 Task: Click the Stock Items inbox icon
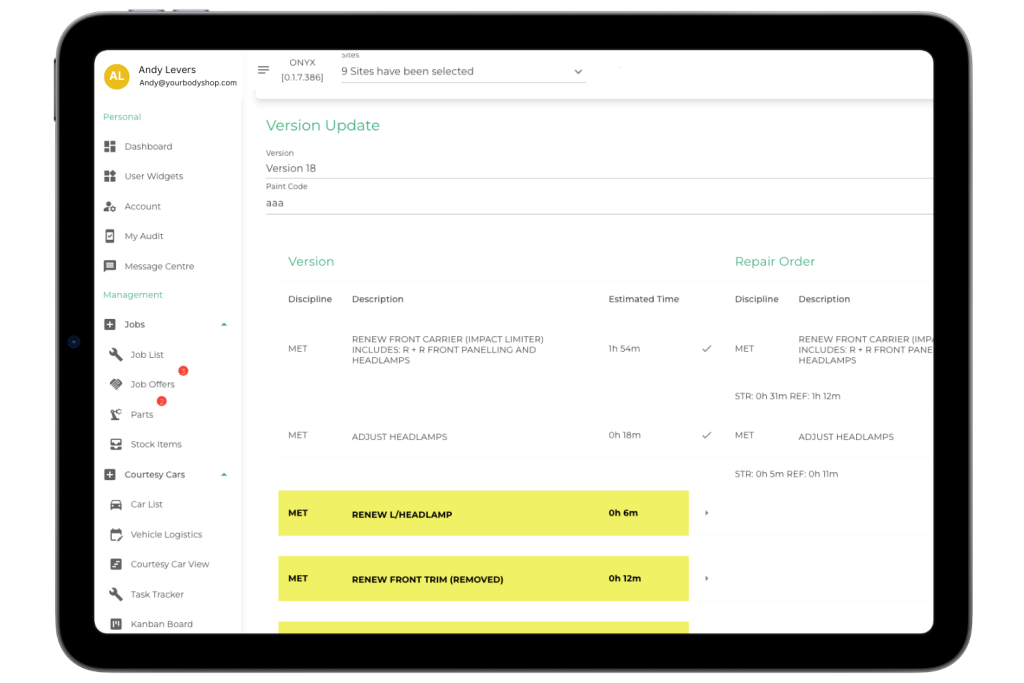pos(116,445)
